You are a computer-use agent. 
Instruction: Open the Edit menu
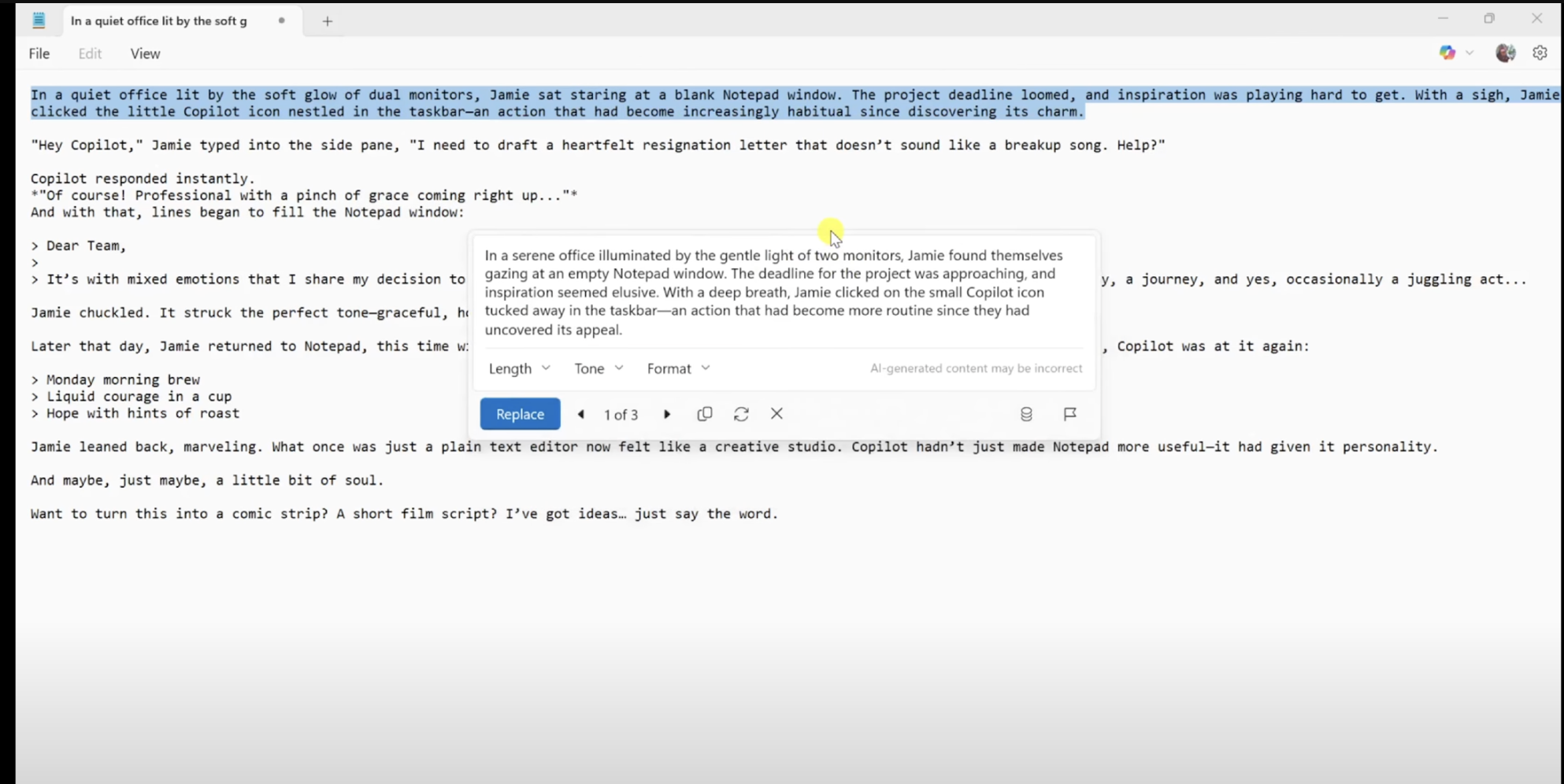(x=90, y=54)
